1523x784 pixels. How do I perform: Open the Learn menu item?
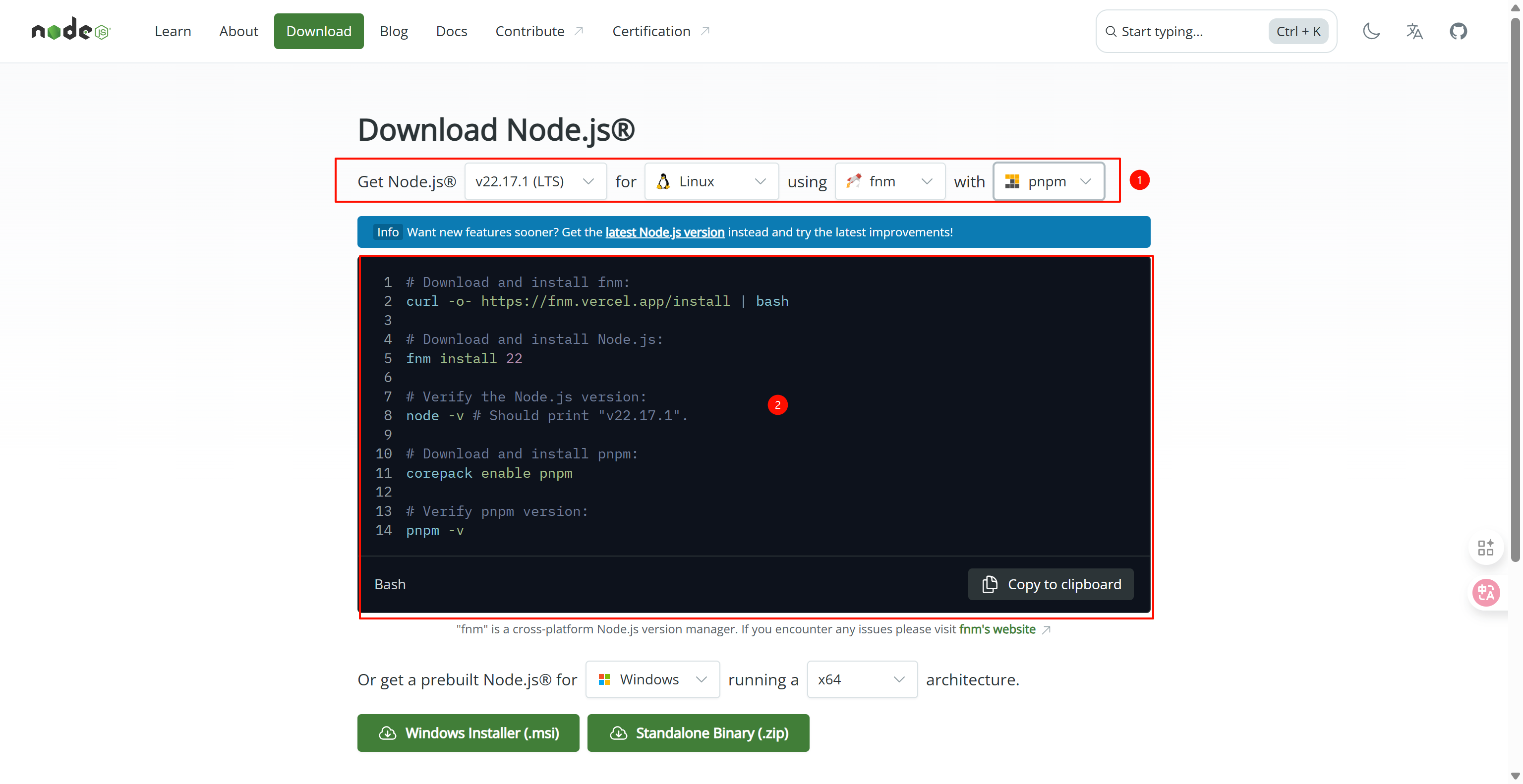tap(173, 31)
